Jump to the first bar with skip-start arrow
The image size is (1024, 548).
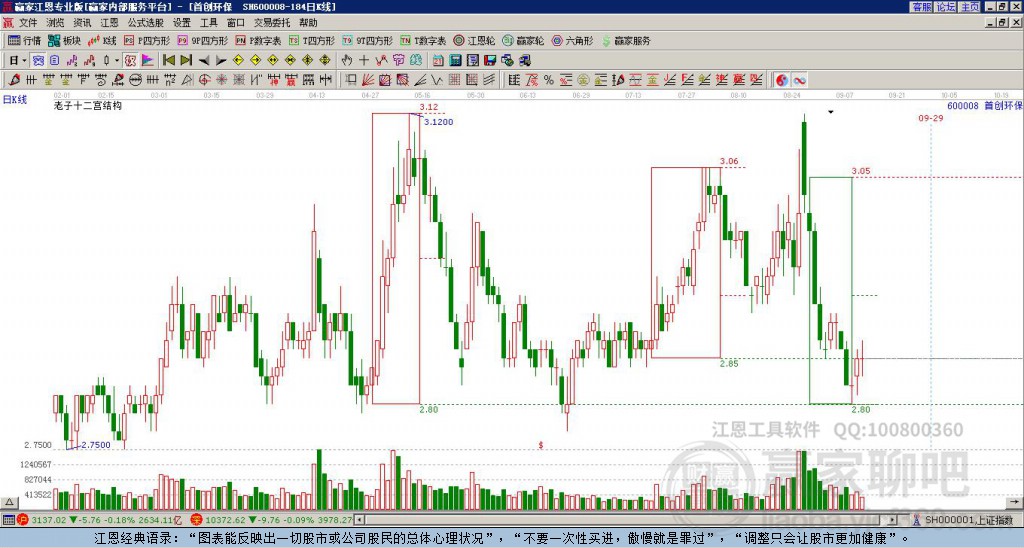click(168, 60)
